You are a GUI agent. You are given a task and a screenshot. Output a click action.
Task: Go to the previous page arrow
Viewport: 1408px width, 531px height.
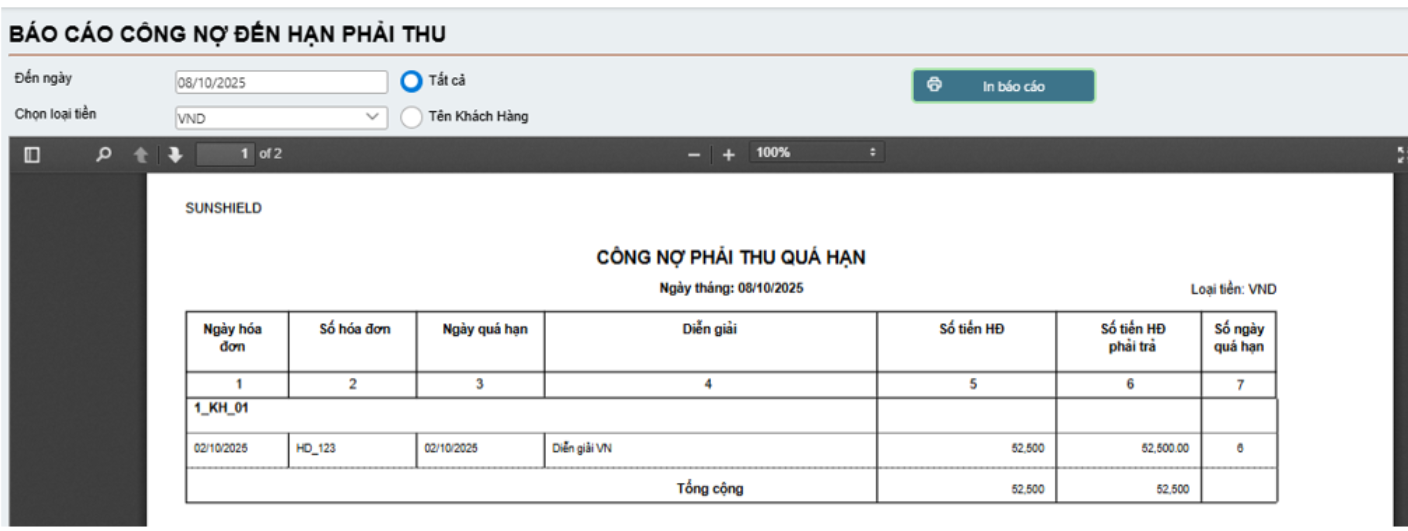[x=141, y=155]
